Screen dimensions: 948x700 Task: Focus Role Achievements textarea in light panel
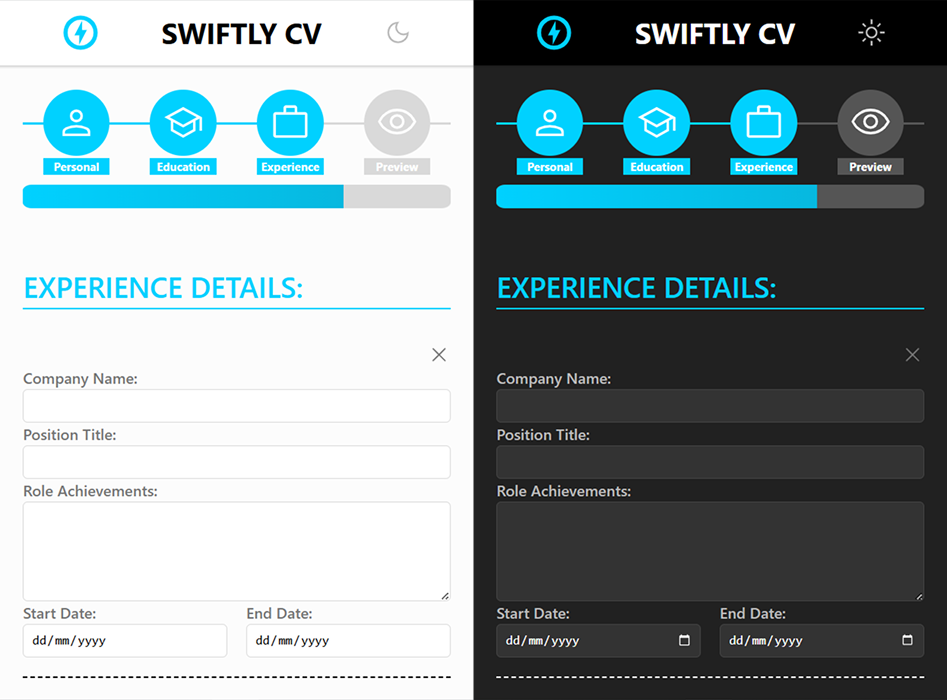(236, 551)
